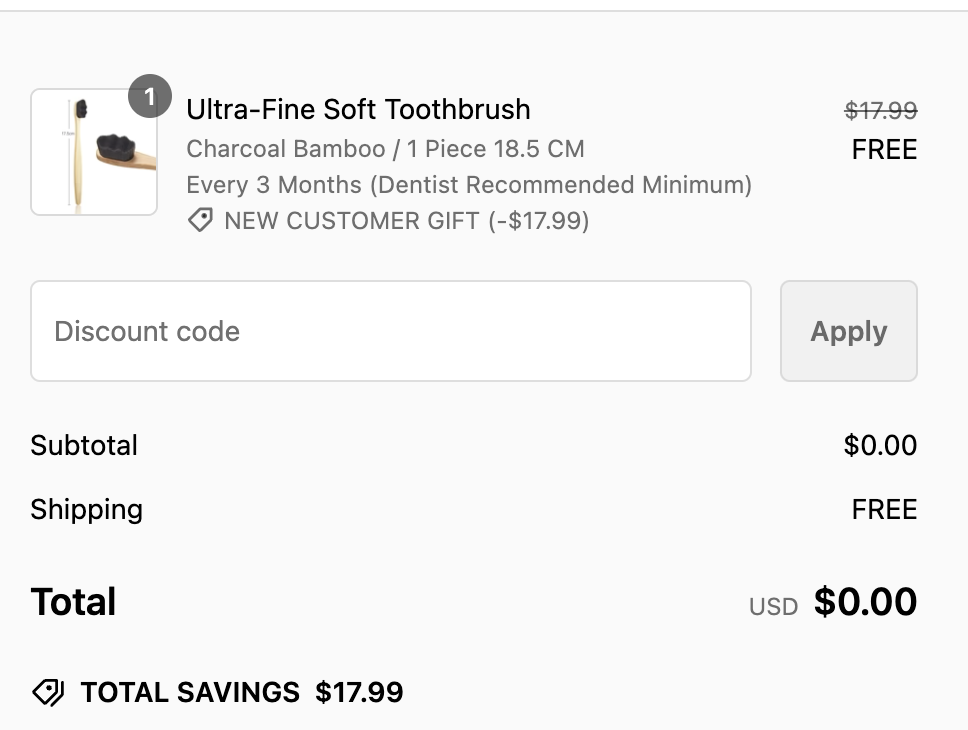968x730 pixels.
Task: Click the TOTAL SAVINGS $17.99 text
Action: (242, 692)
